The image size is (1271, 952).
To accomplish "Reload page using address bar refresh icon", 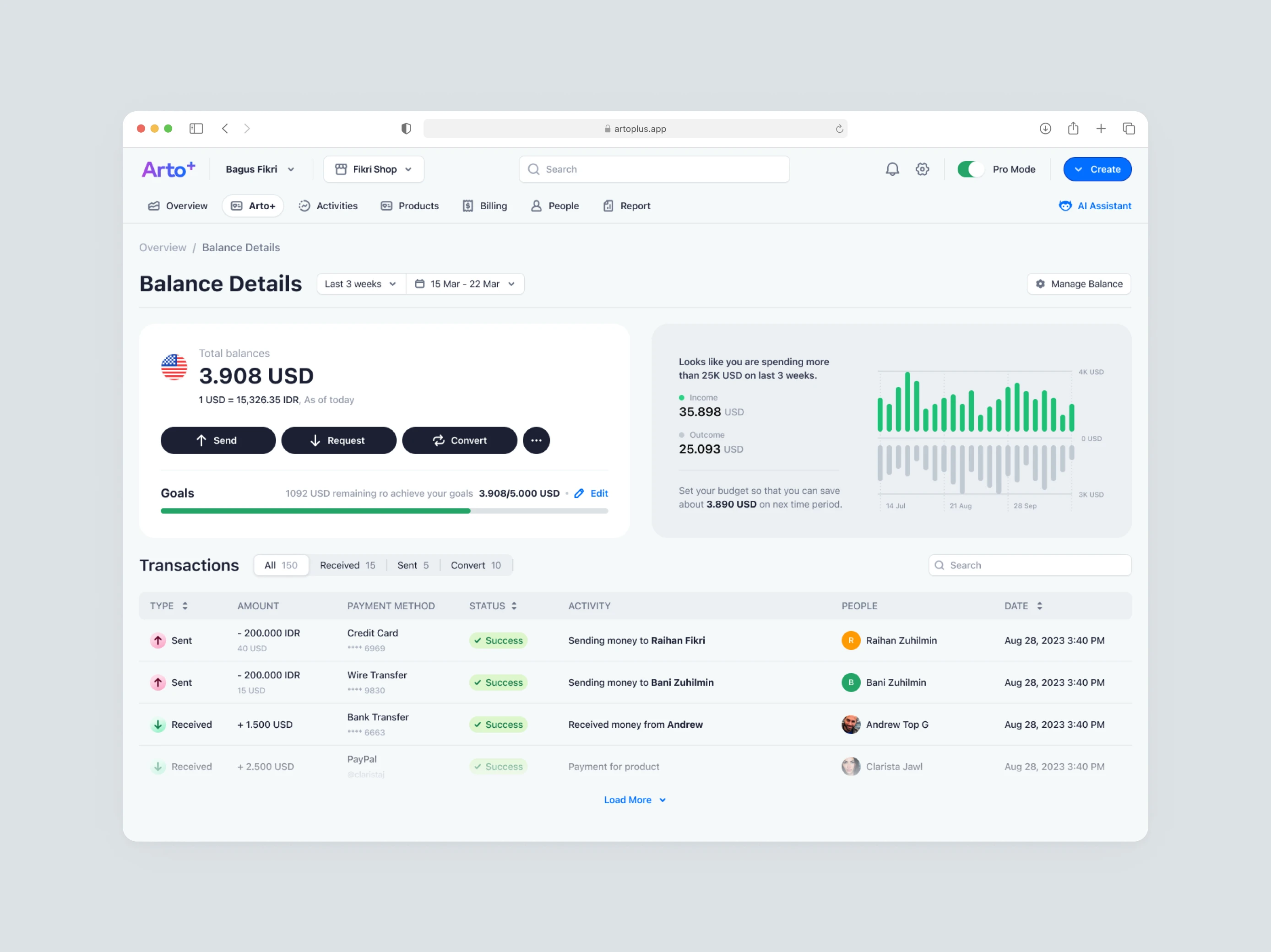I will 839,129.
